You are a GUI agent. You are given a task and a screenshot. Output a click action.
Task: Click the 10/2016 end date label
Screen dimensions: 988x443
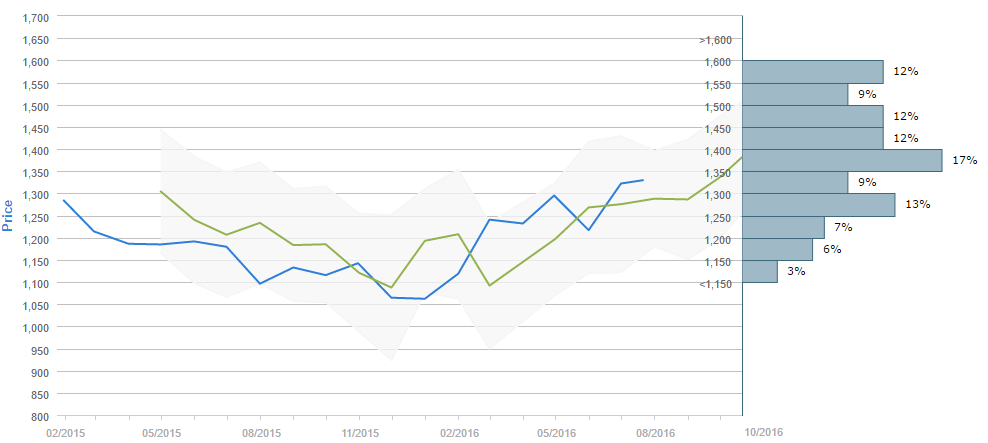(x=764, y=430)
